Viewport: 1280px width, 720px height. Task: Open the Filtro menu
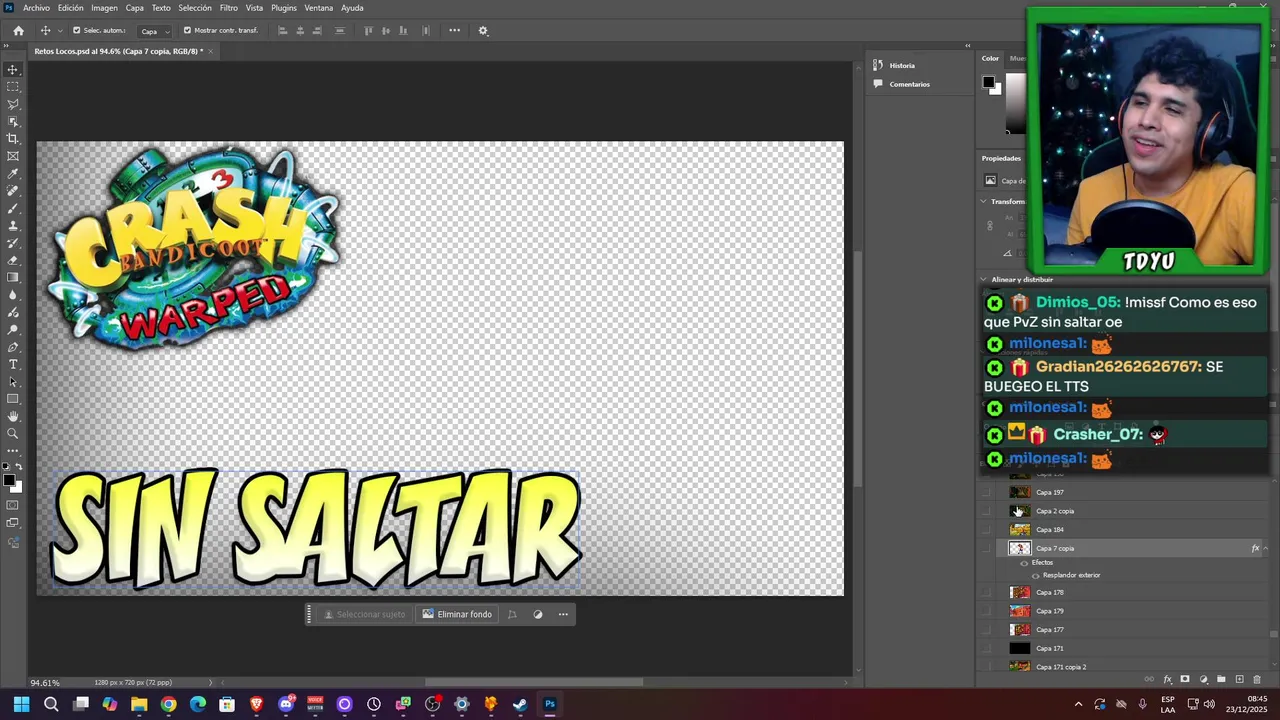pos(229,8)
